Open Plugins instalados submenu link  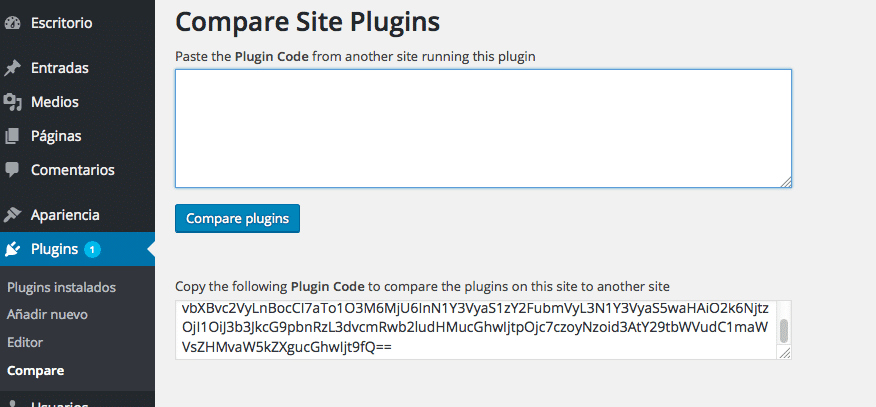coord(61,288)
